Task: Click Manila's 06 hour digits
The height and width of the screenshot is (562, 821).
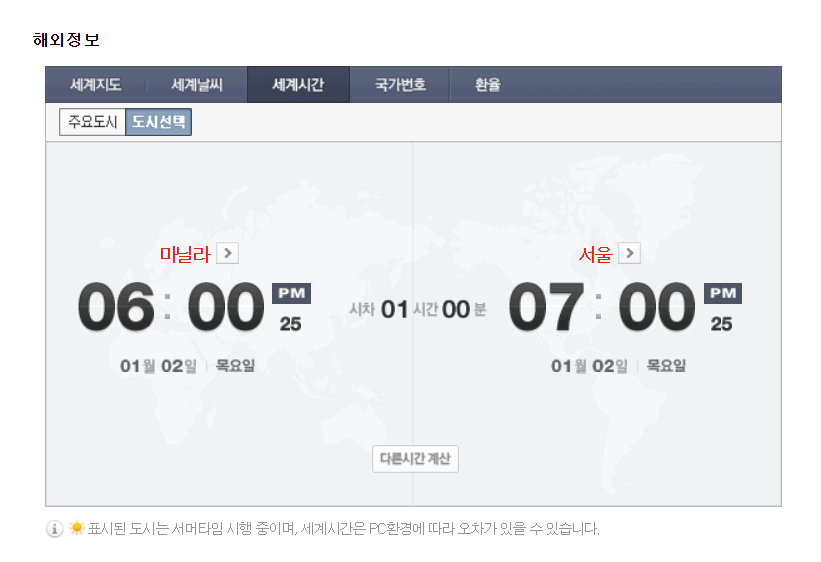Action: 116,307
